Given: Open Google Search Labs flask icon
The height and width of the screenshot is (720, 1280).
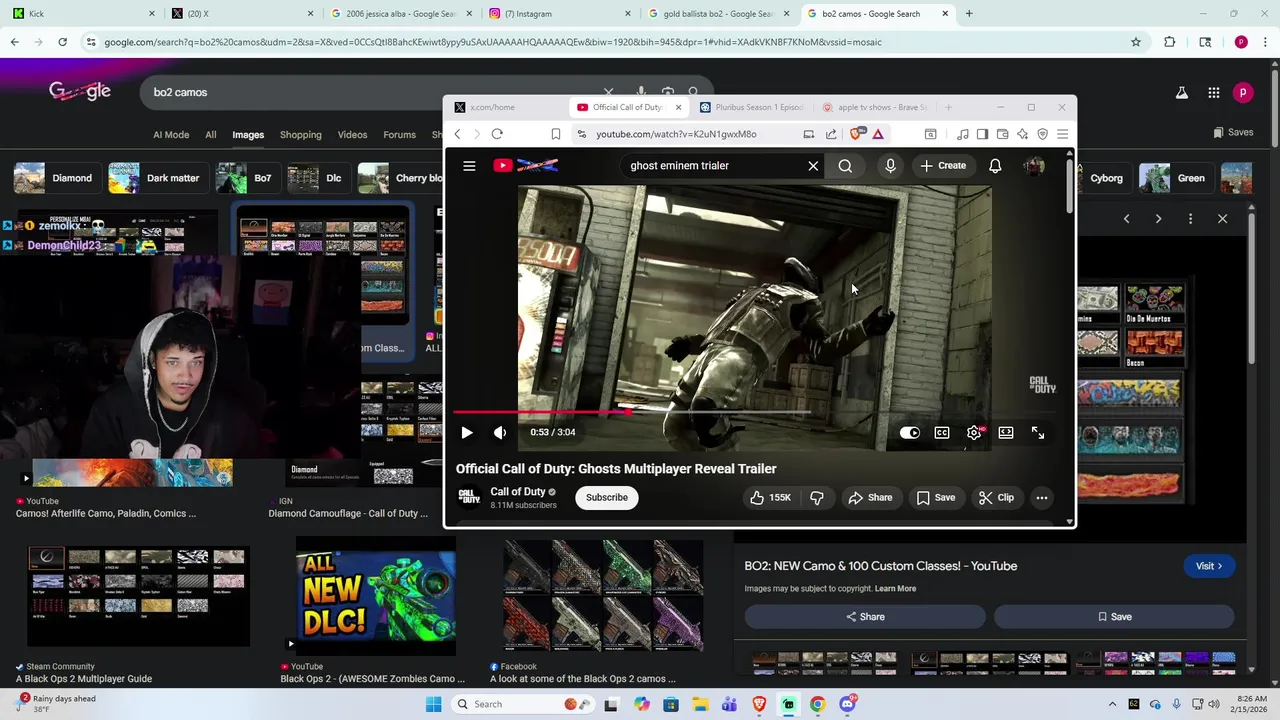Looking at the screenshot, I should click(1182, 92).
